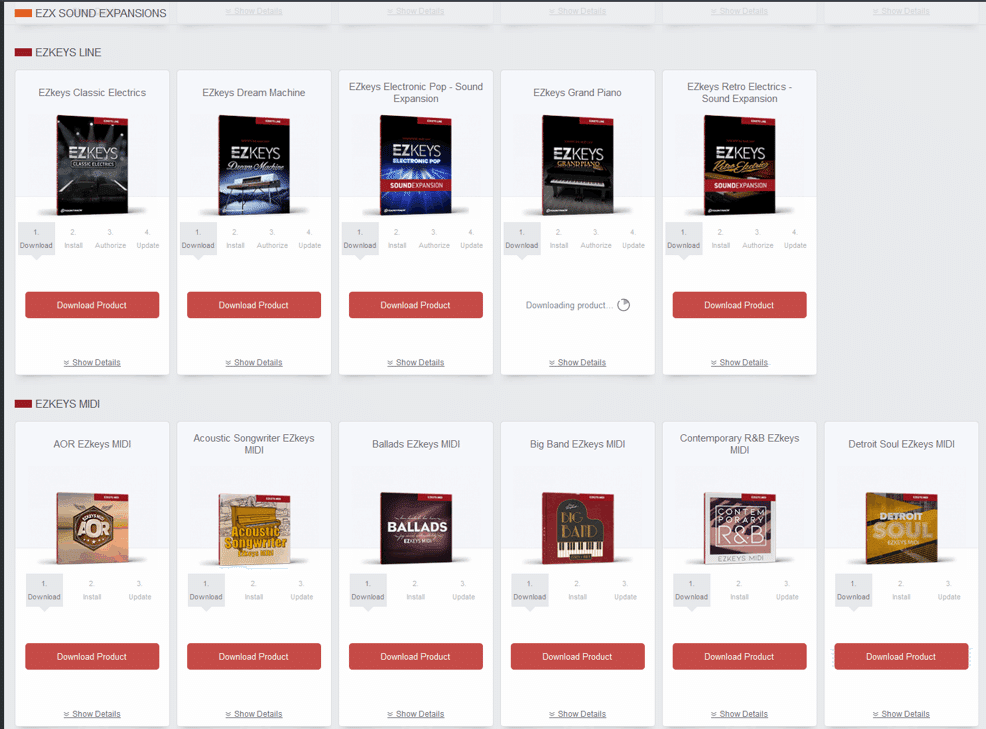
Task: Select Authorize step on EZkeys Dream Machine
Action: [x=272, y=239]
